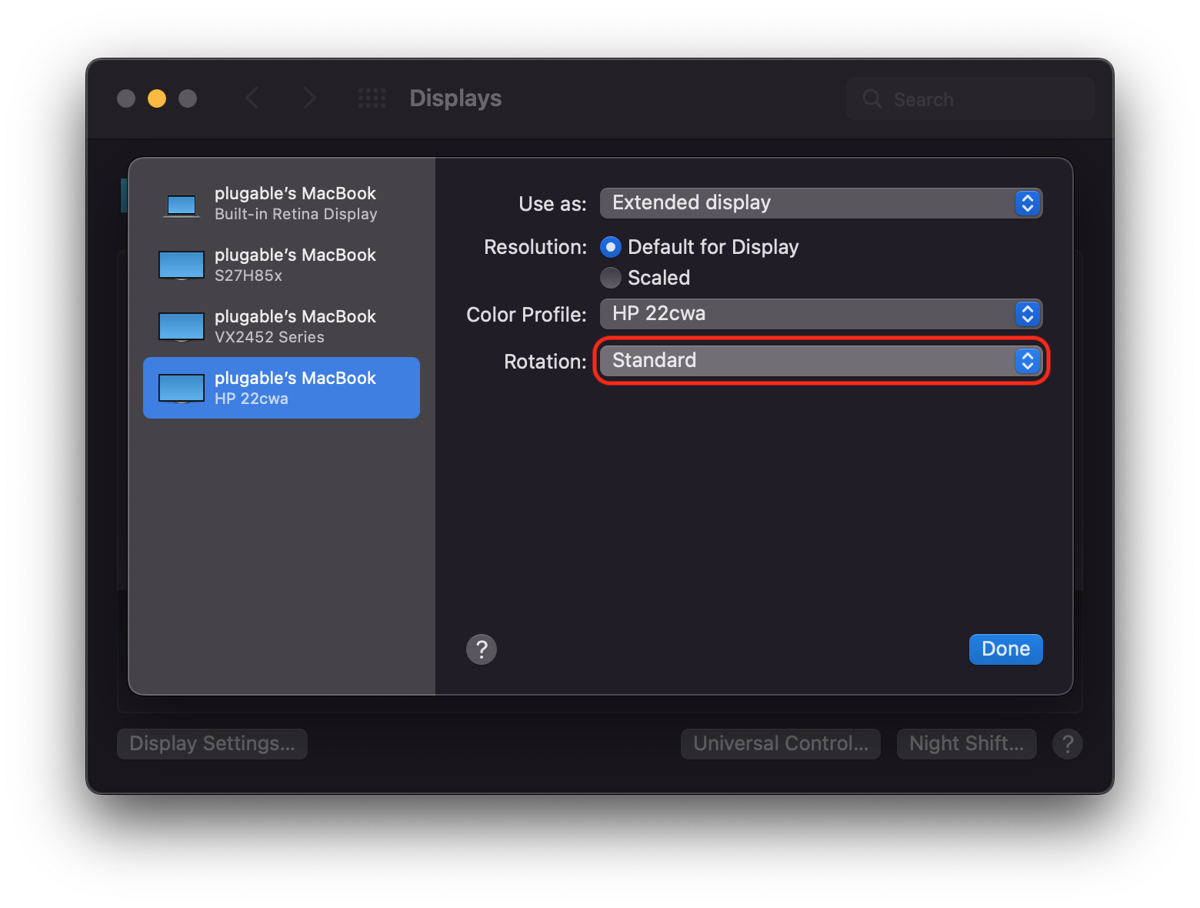The height and width of the screenshot is (908, 1200).
Task: Click the magnifying glass in the search field
Action: [x=871, y=99]
